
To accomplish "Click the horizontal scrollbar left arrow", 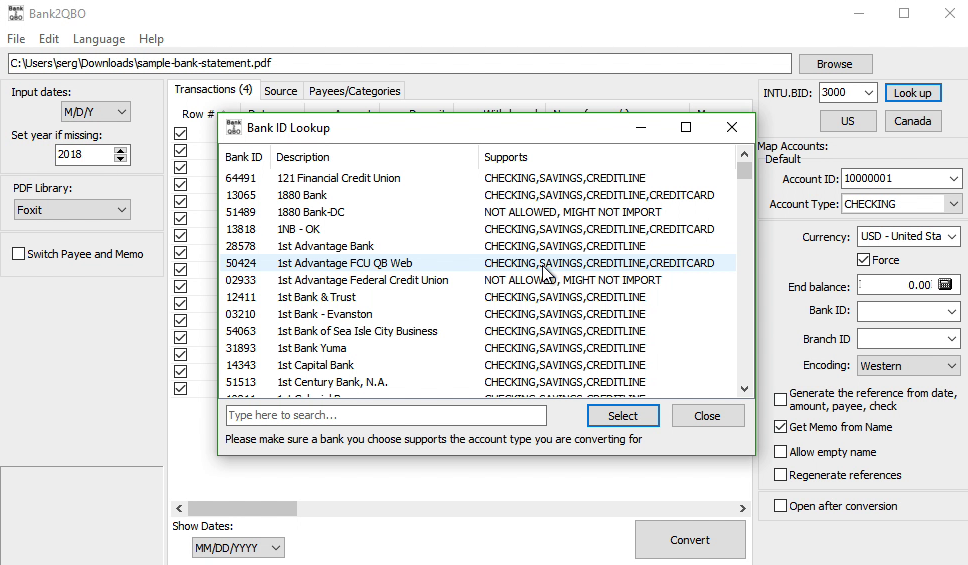I will click(x=179, y=508).
